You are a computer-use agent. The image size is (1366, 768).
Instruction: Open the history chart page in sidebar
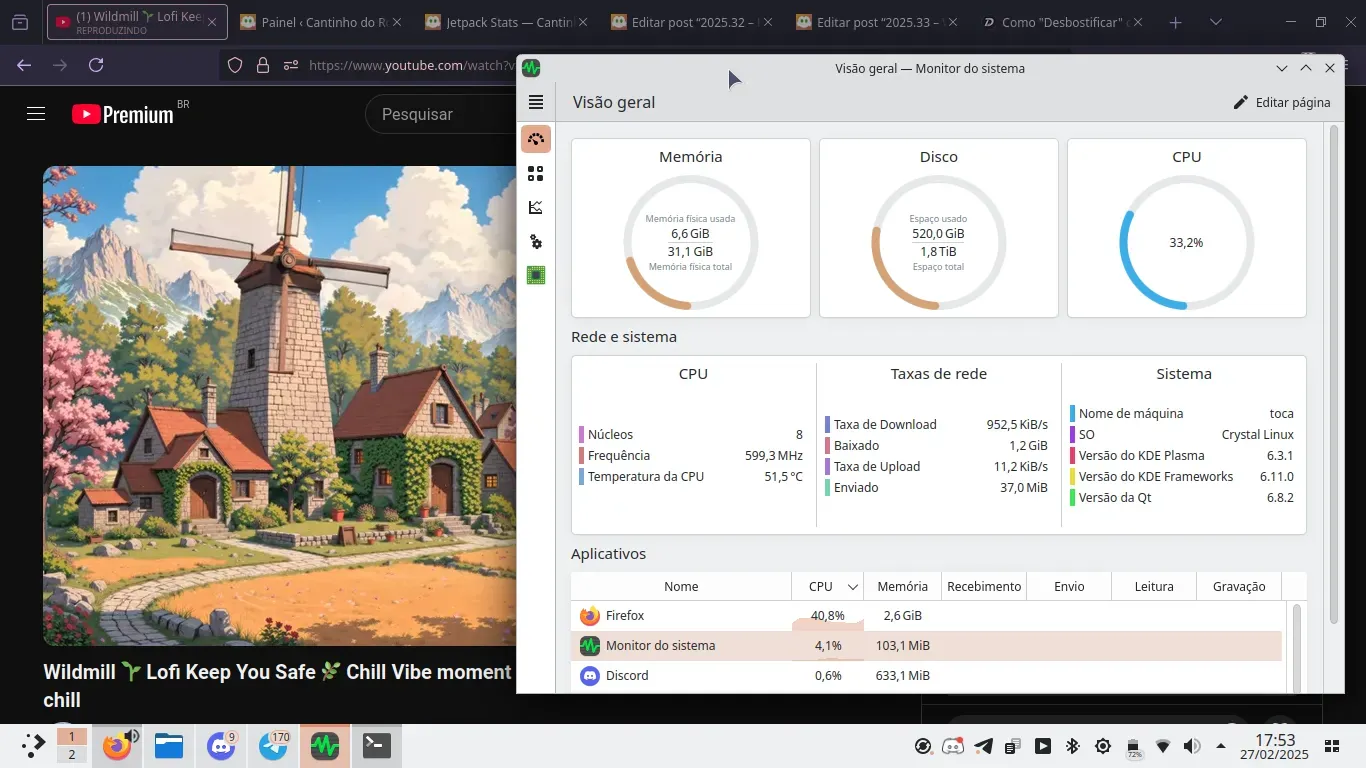click(x=536, y=208)
